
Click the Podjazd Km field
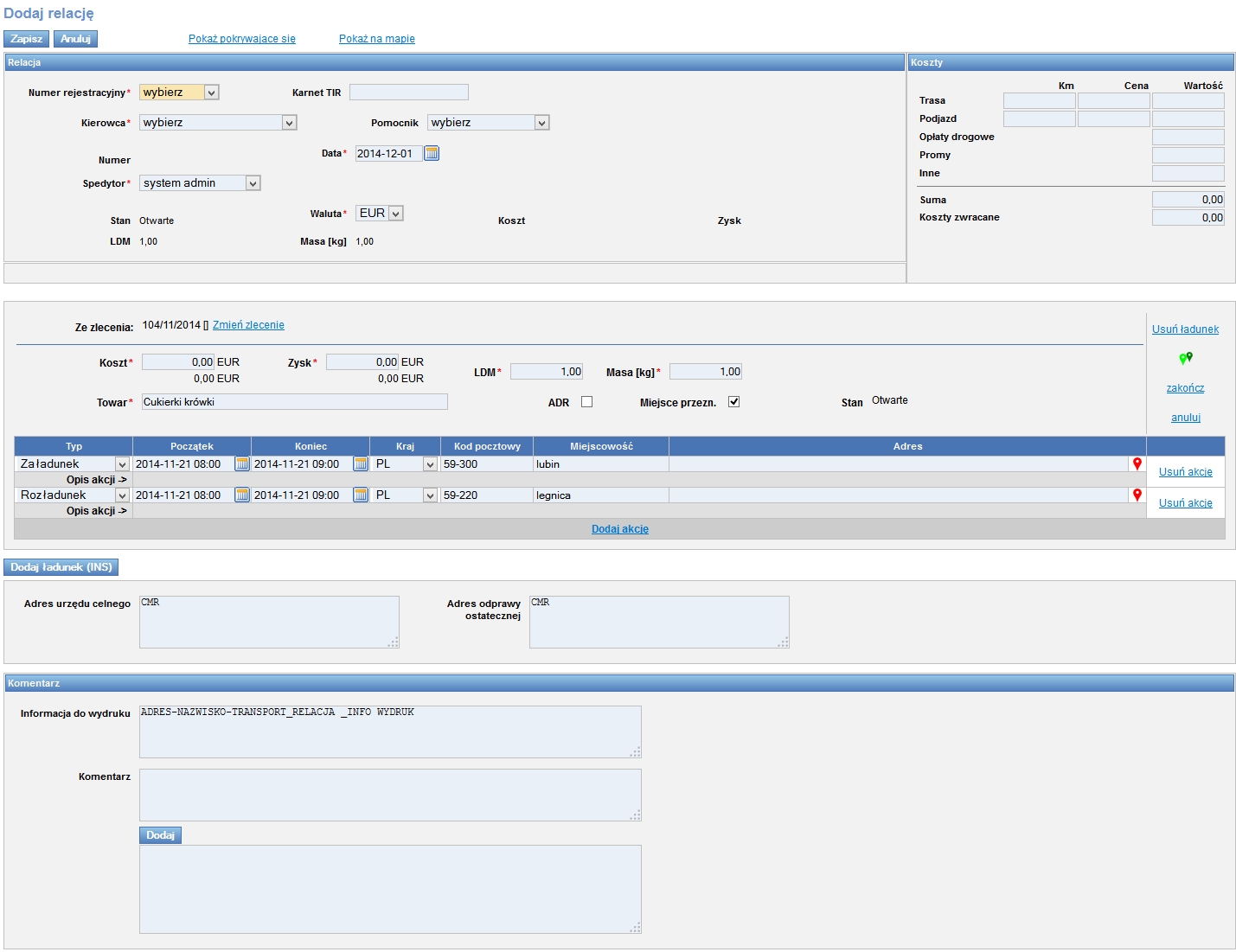(1040, 119)
